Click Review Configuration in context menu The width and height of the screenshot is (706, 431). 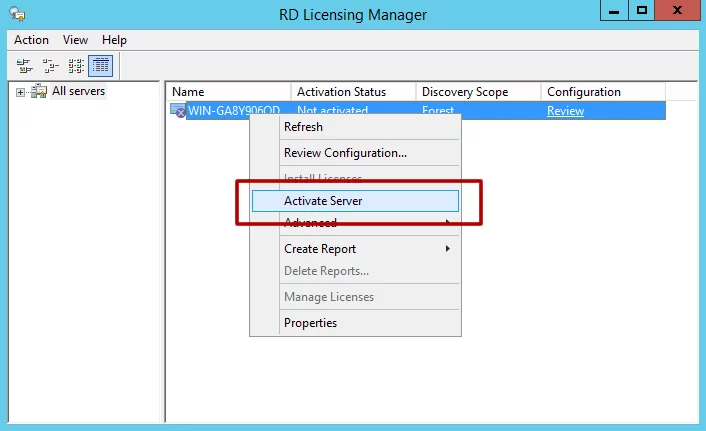[345, 153]
